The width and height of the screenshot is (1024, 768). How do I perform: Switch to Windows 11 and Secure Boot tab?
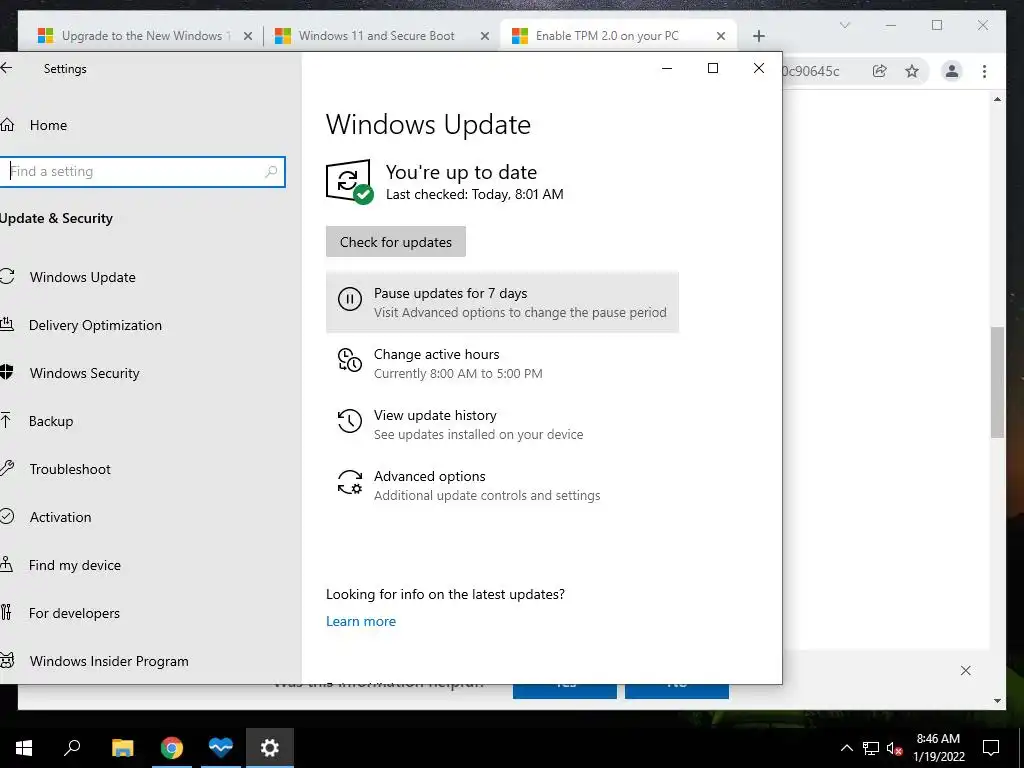(376, 36)
